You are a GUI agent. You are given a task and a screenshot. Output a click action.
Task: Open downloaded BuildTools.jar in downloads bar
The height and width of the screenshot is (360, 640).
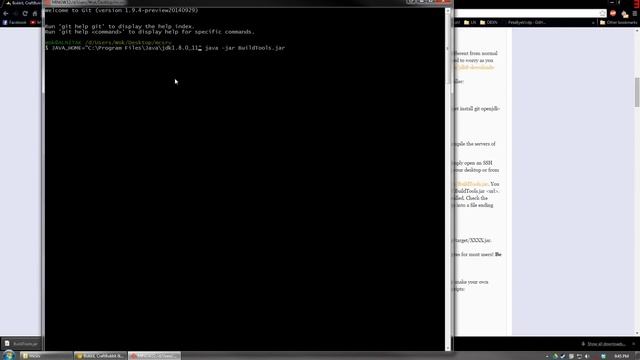21,344
